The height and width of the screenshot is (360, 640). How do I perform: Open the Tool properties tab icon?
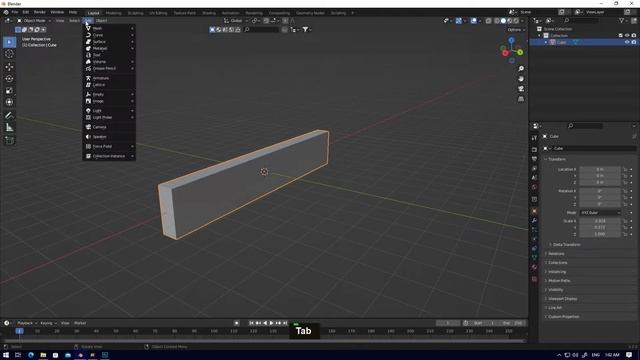tap(534, 138)
